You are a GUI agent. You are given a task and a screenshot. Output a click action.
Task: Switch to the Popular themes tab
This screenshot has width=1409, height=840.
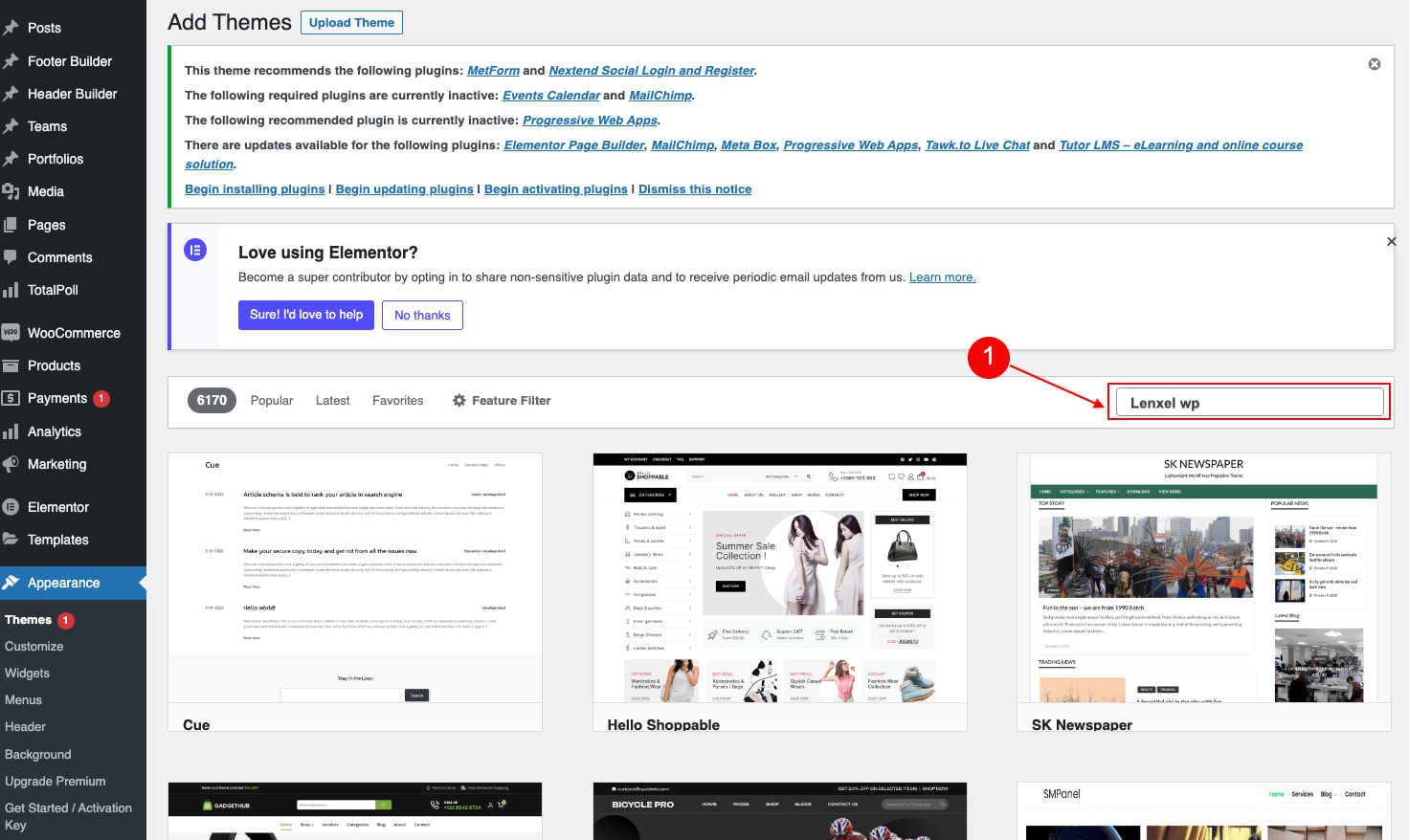[x=272, y=401]
